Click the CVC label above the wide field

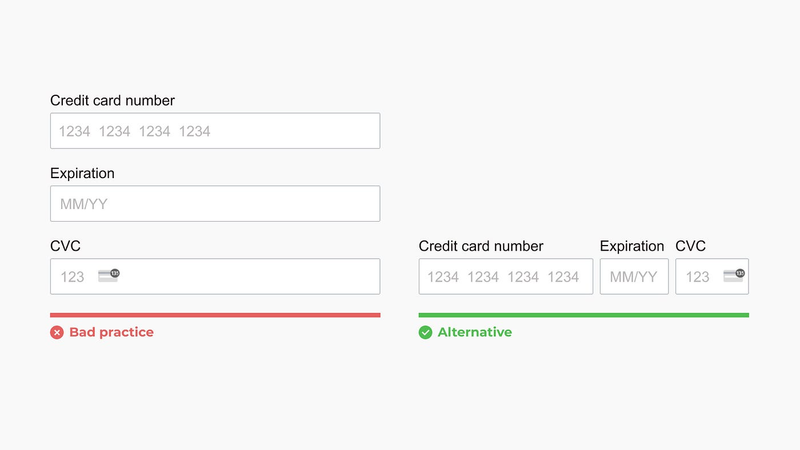pos(65,246)
